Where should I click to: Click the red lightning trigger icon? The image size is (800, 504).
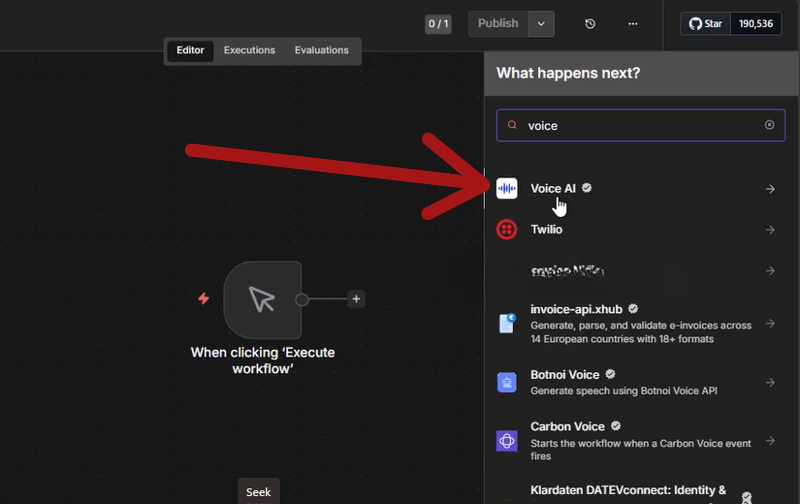(204, 298)
